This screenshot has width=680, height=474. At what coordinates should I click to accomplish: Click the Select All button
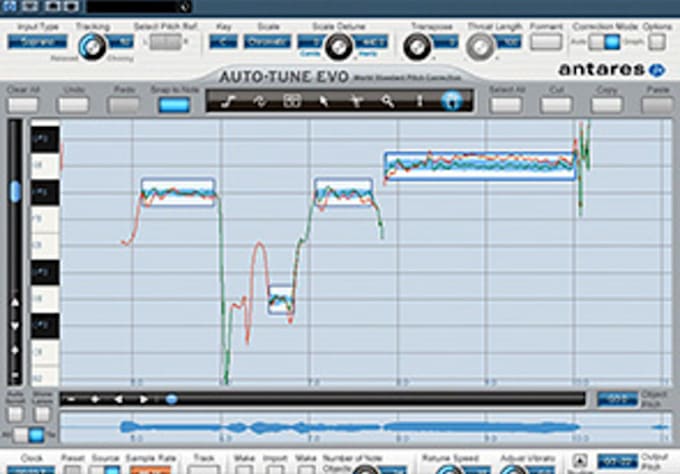pos(506,105)
